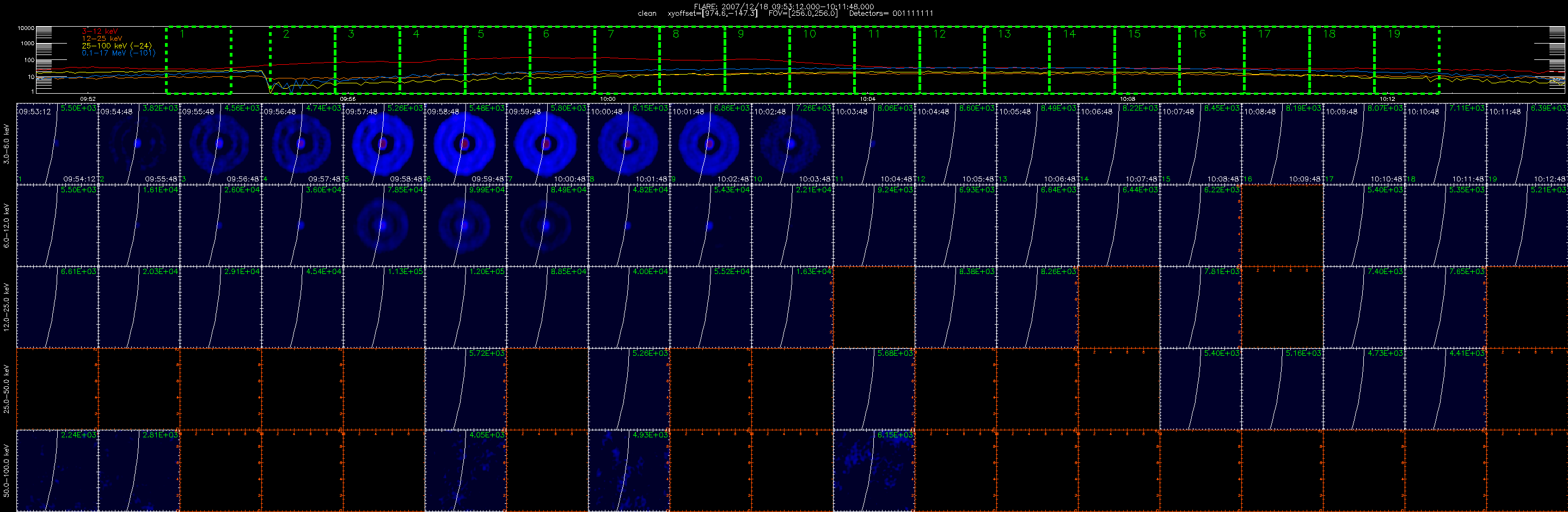Click the FLARE date-time title text
The width and height of the screenshot is (1568, 512).
783,6
